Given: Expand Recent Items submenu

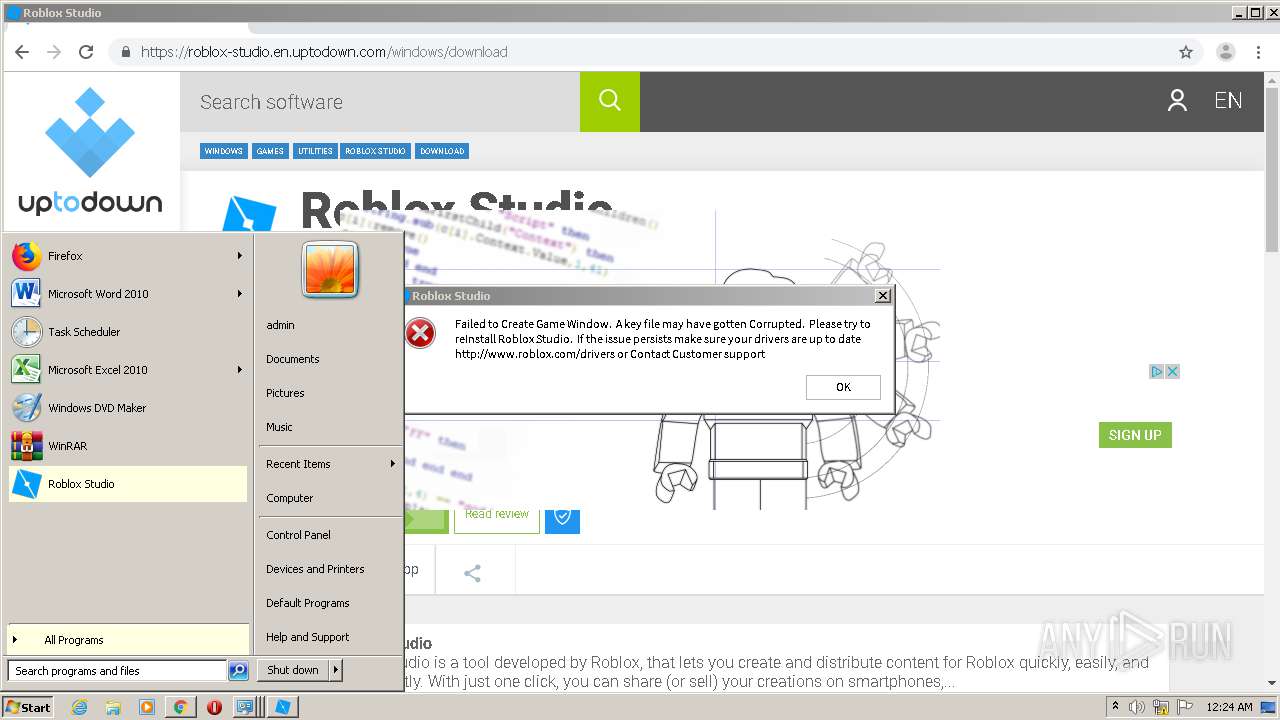Looking at the screenshot, I should 392,464.
